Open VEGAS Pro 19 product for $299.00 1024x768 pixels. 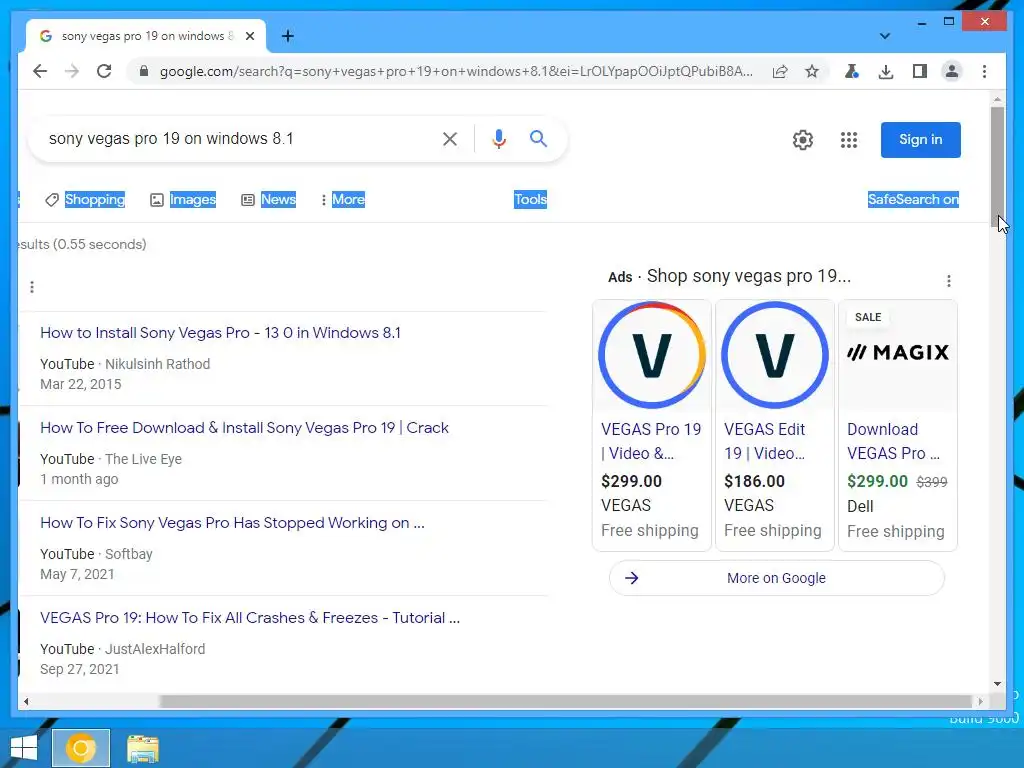(x=652, y=425)
